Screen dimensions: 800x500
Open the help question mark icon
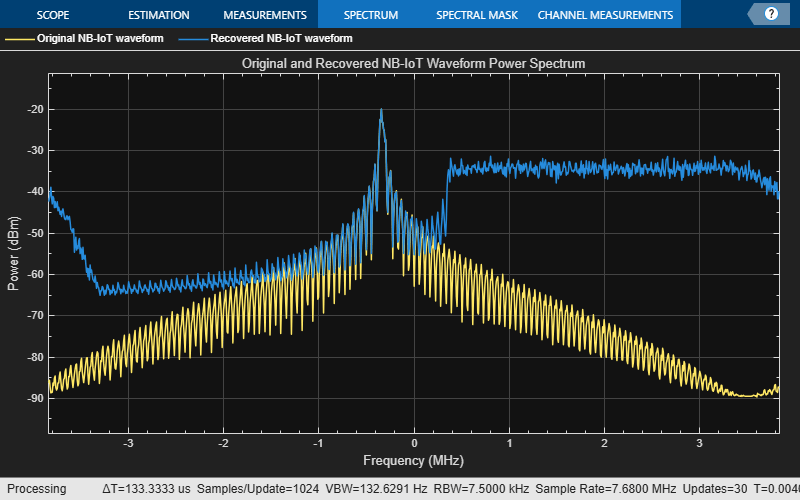coord(771,15)
